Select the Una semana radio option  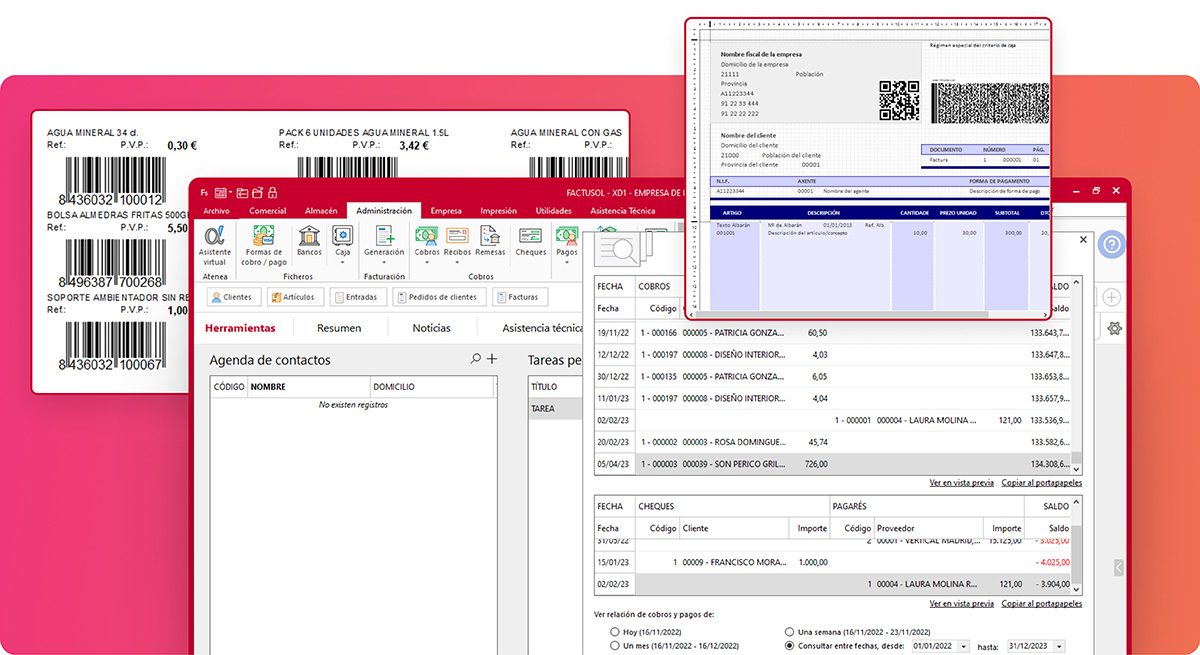click(x=790, y=632)
